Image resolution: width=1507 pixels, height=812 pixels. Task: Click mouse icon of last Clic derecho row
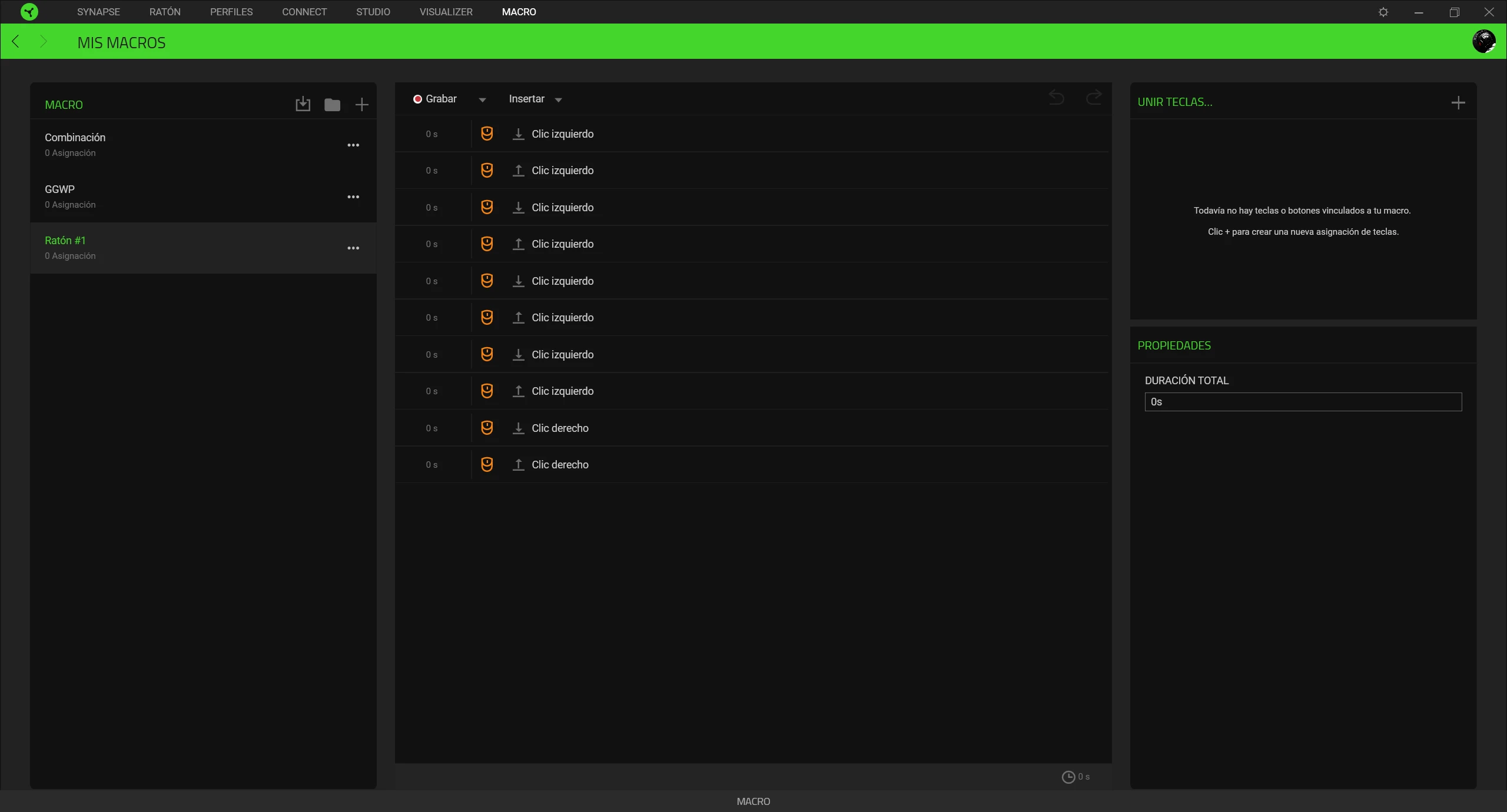(487, 464)
